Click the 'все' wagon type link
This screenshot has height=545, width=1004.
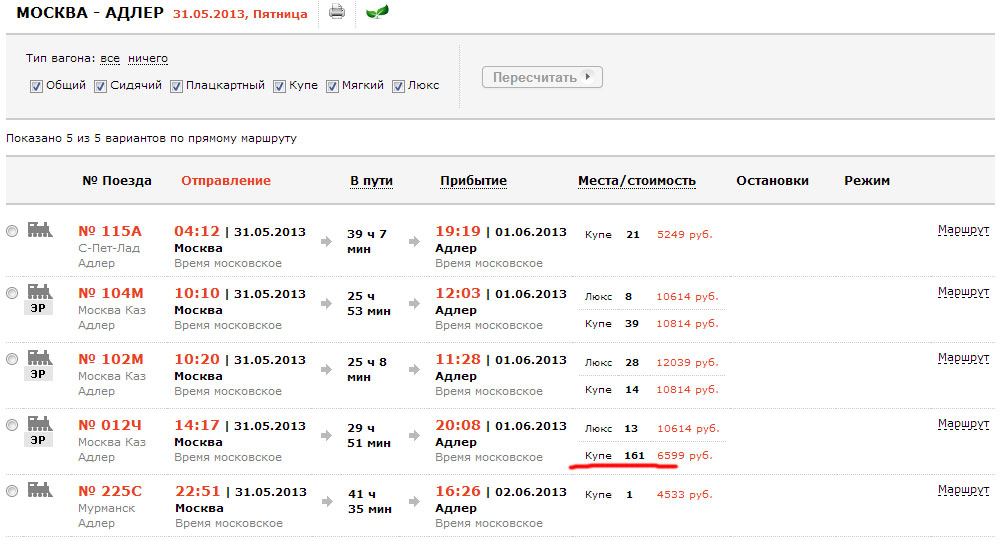click(110, 59)
